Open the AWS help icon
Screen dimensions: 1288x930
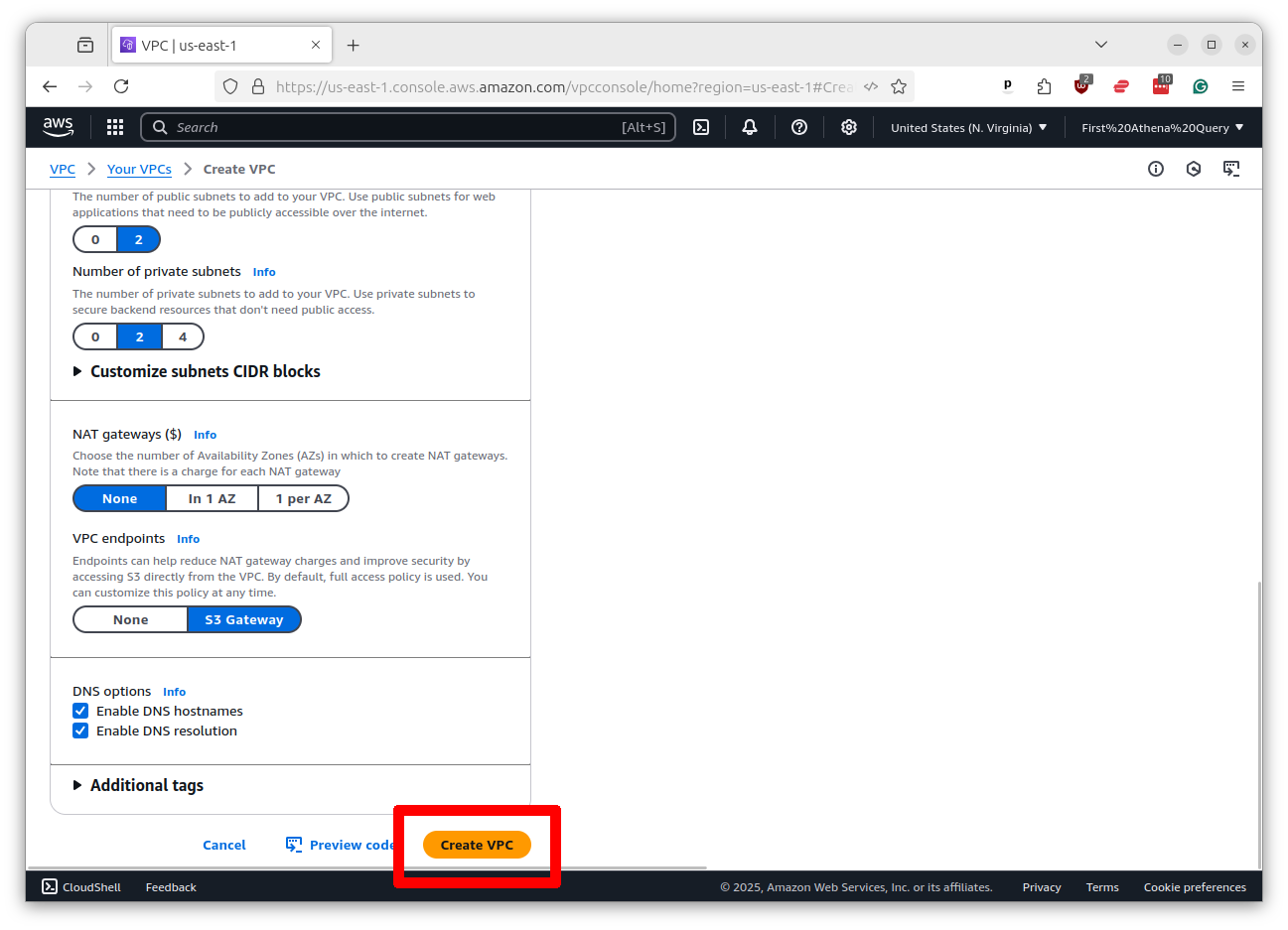click(799, 127)
